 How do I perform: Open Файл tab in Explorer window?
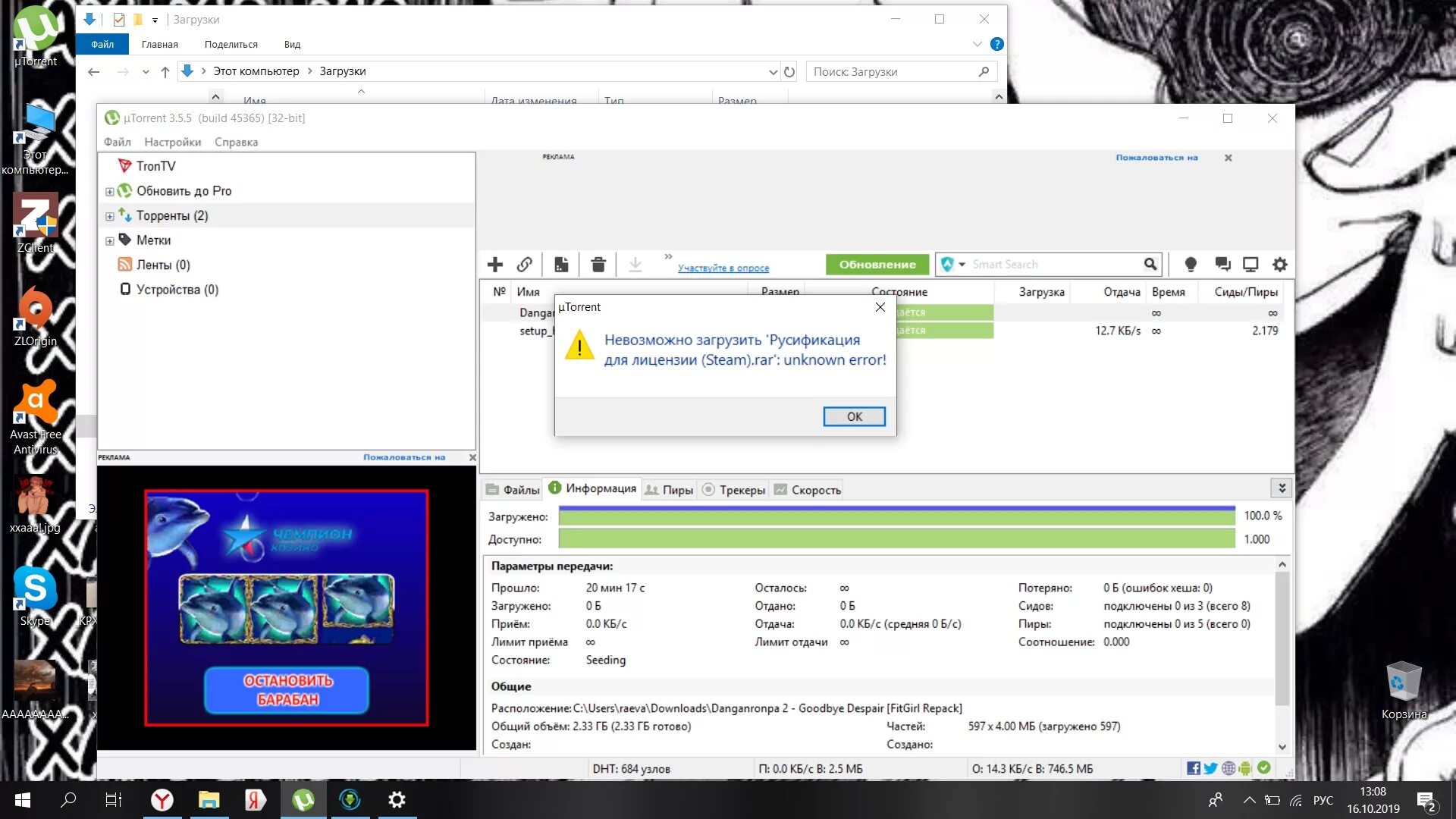pyautogui.click(x=102, y=44)
